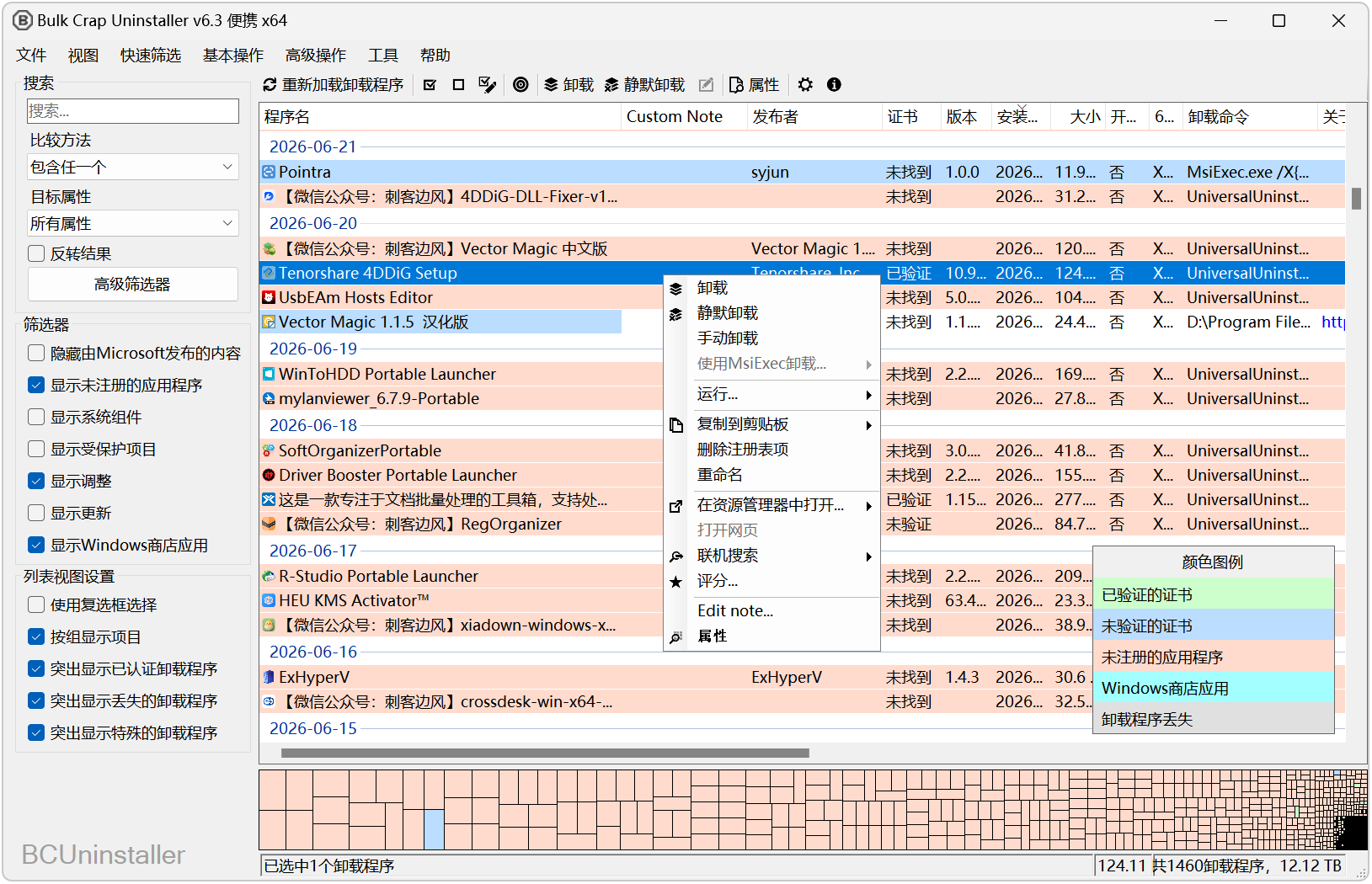
Task: Expand the 使用MsiExec卸载 submenu arrow
Action: pyautogui.click(x=868, y=365)
